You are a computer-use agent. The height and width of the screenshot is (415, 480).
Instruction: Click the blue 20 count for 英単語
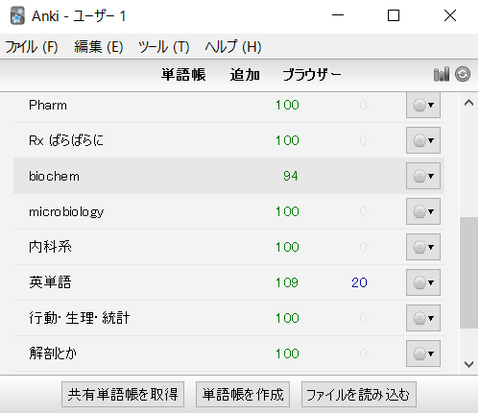point(359,283)
